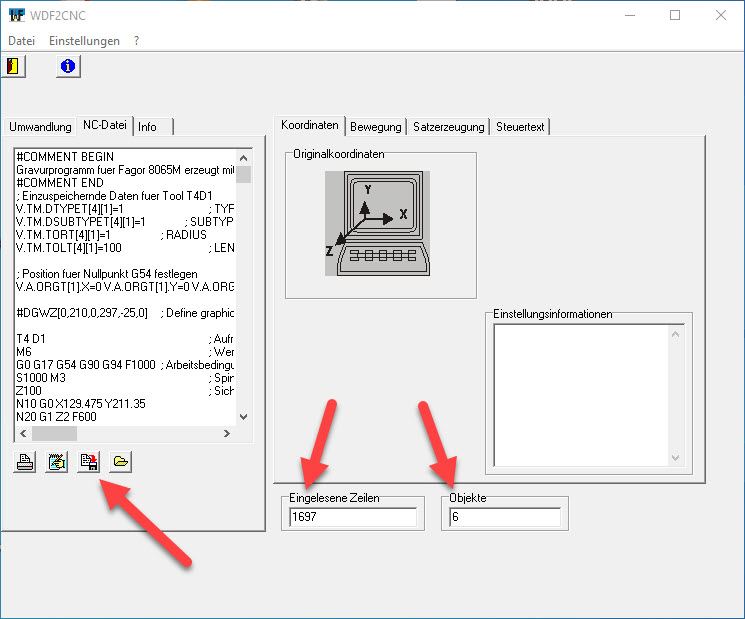745x619 pixels.
Task: Print the NC file with printer icon
Action: 25,461
